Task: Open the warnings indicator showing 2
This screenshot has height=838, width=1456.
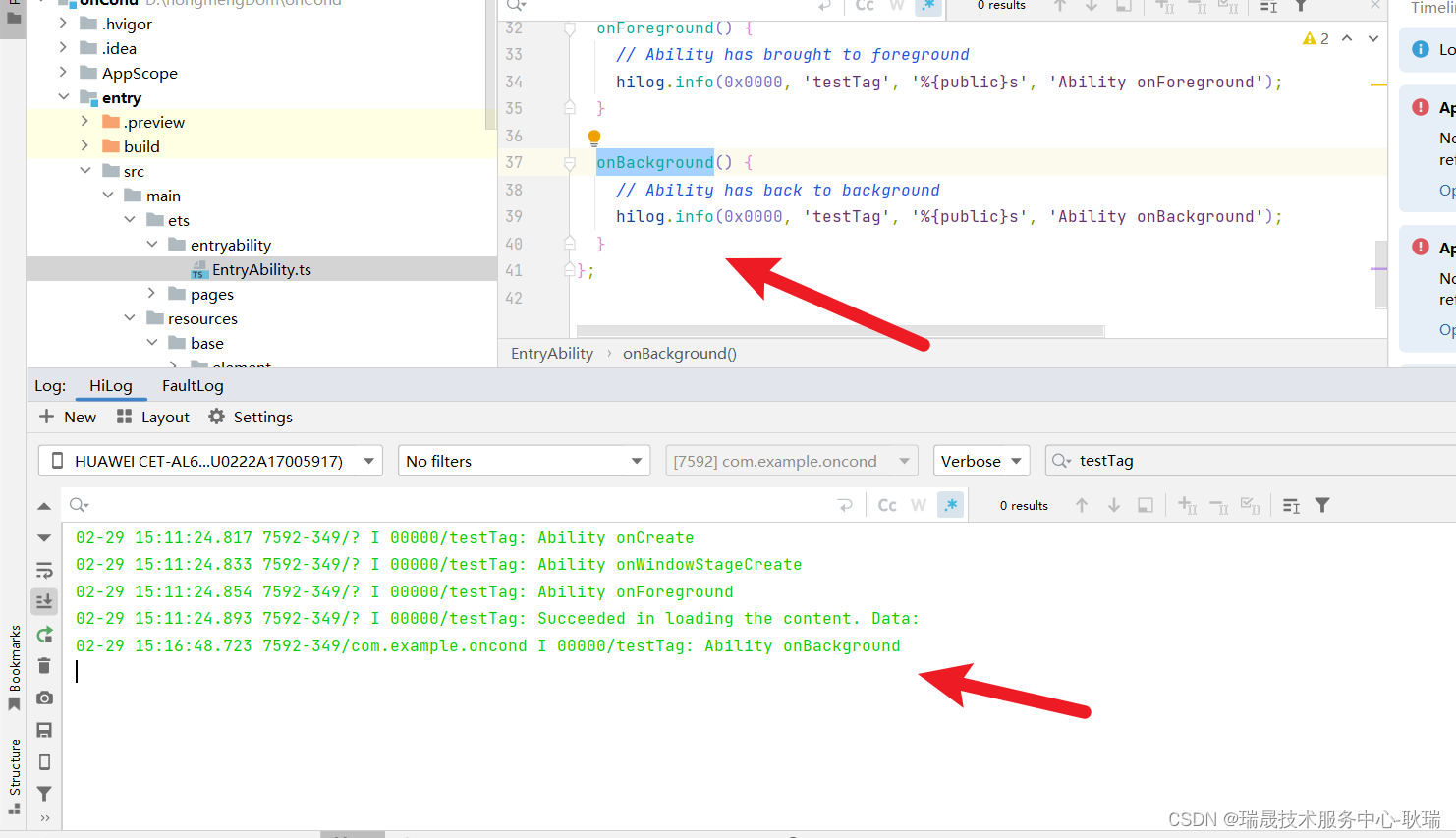Action: pos(1316,38)
